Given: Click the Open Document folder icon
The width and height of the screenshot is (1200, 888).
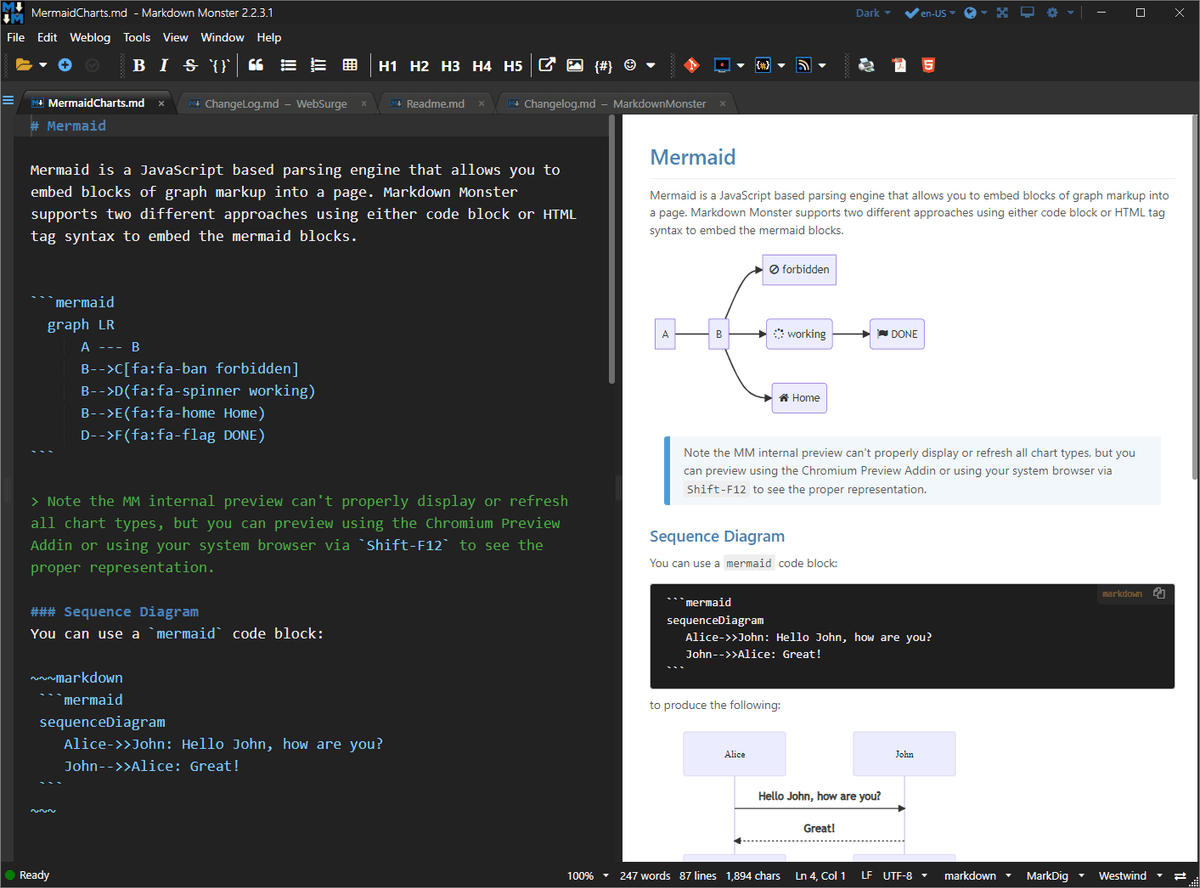Looking at the screenshot, I should click(x=24, y=65).
